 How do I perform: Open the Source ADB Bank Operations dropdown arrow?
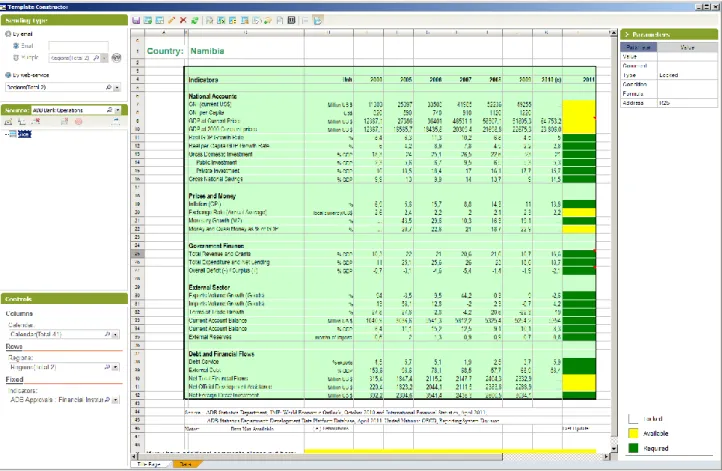pos(118,110)
